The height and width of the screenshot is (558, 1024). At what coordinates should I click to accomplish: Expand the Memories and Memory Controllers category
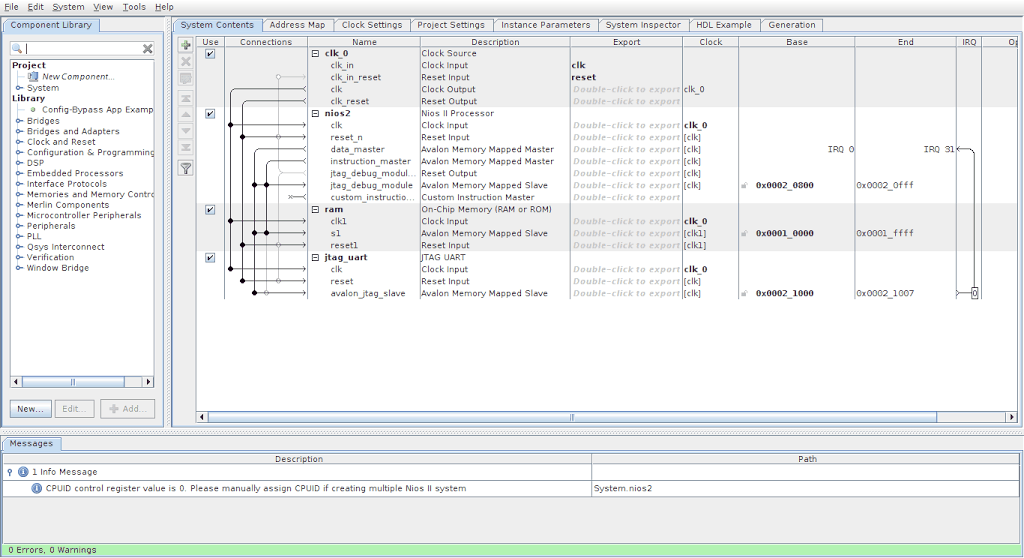(19, 194)
